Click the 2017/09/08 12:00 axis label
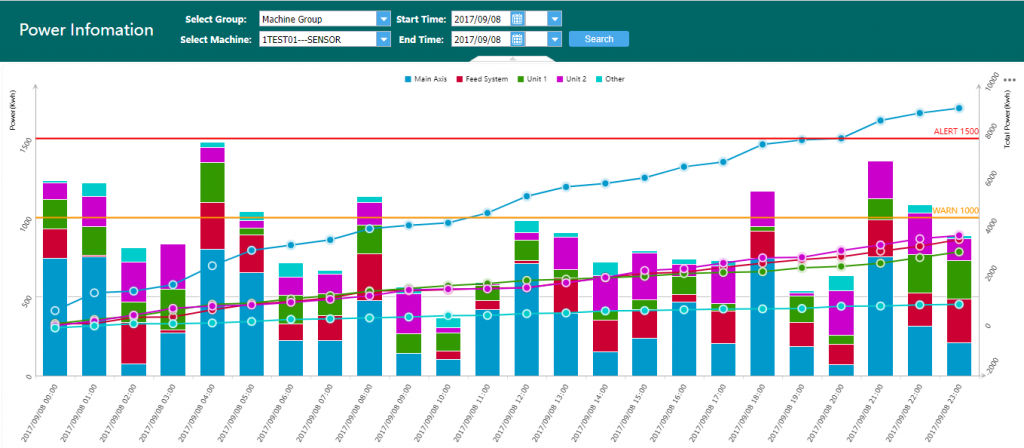Image resolution: width=1024 pixels, height=448 pixels. tap(512, 411)
